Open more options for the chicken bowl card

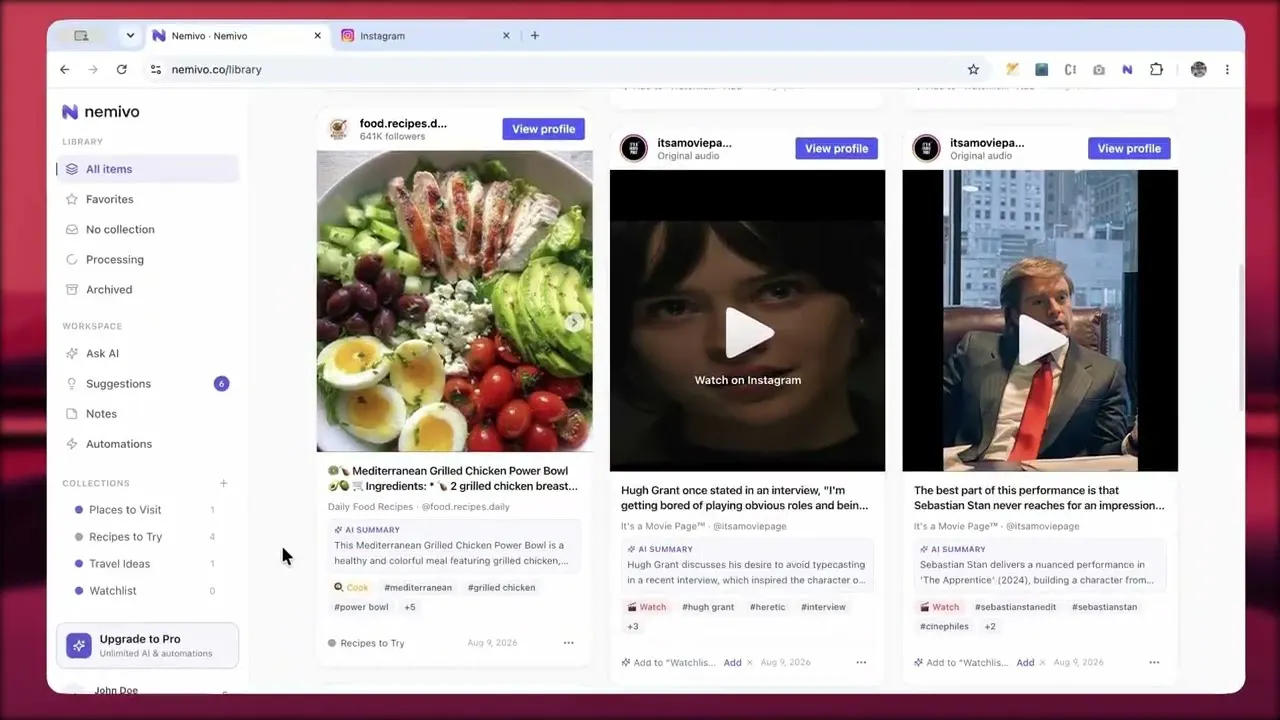(568, 643)
